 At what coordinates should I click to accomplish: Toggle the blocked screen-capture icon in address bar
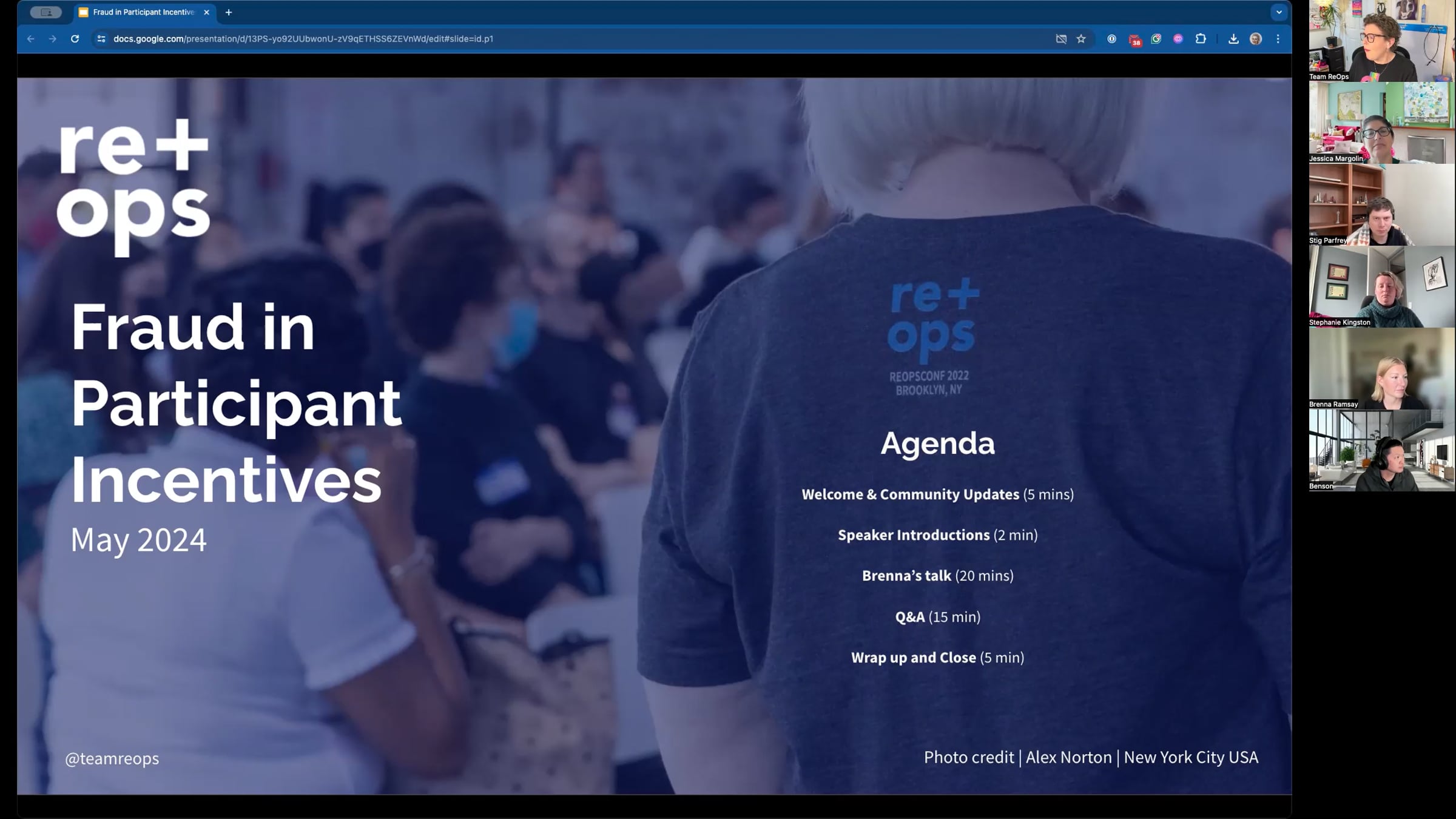coord(1061,39)
